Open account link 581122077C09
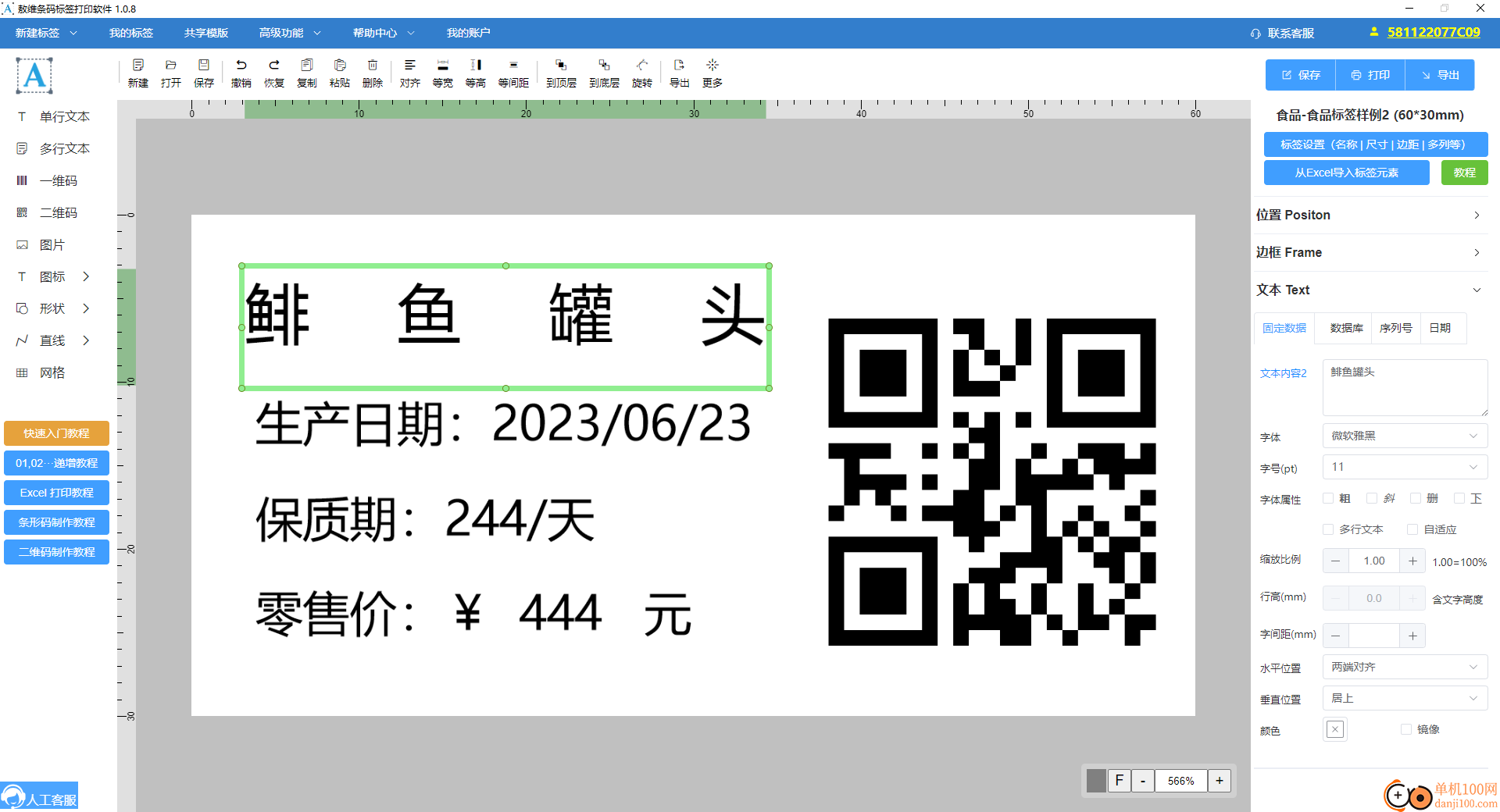This screenshot has width=1500, height=812. click(1434, 32)
